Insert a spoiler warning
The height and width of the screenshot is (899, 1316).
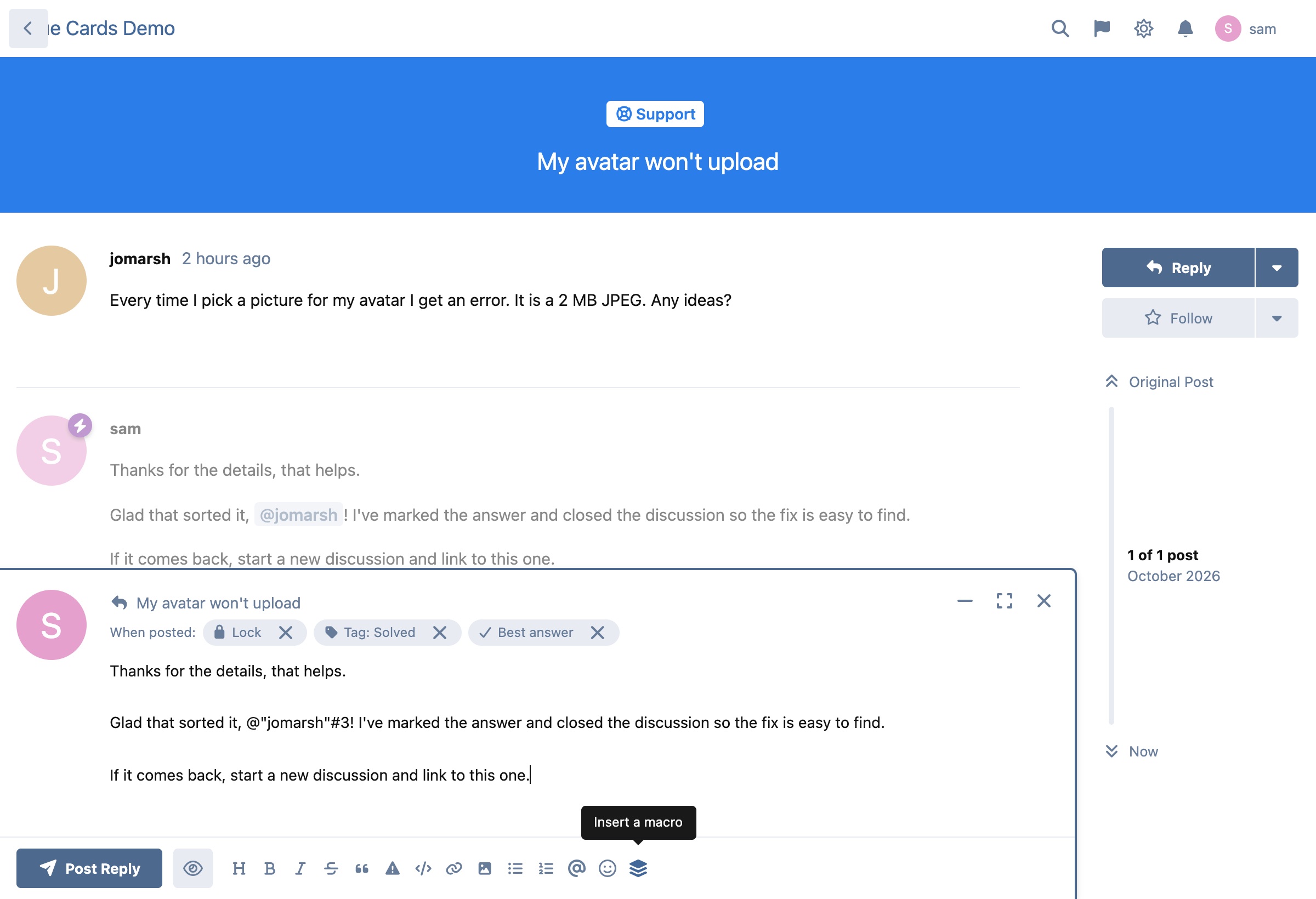393,868
